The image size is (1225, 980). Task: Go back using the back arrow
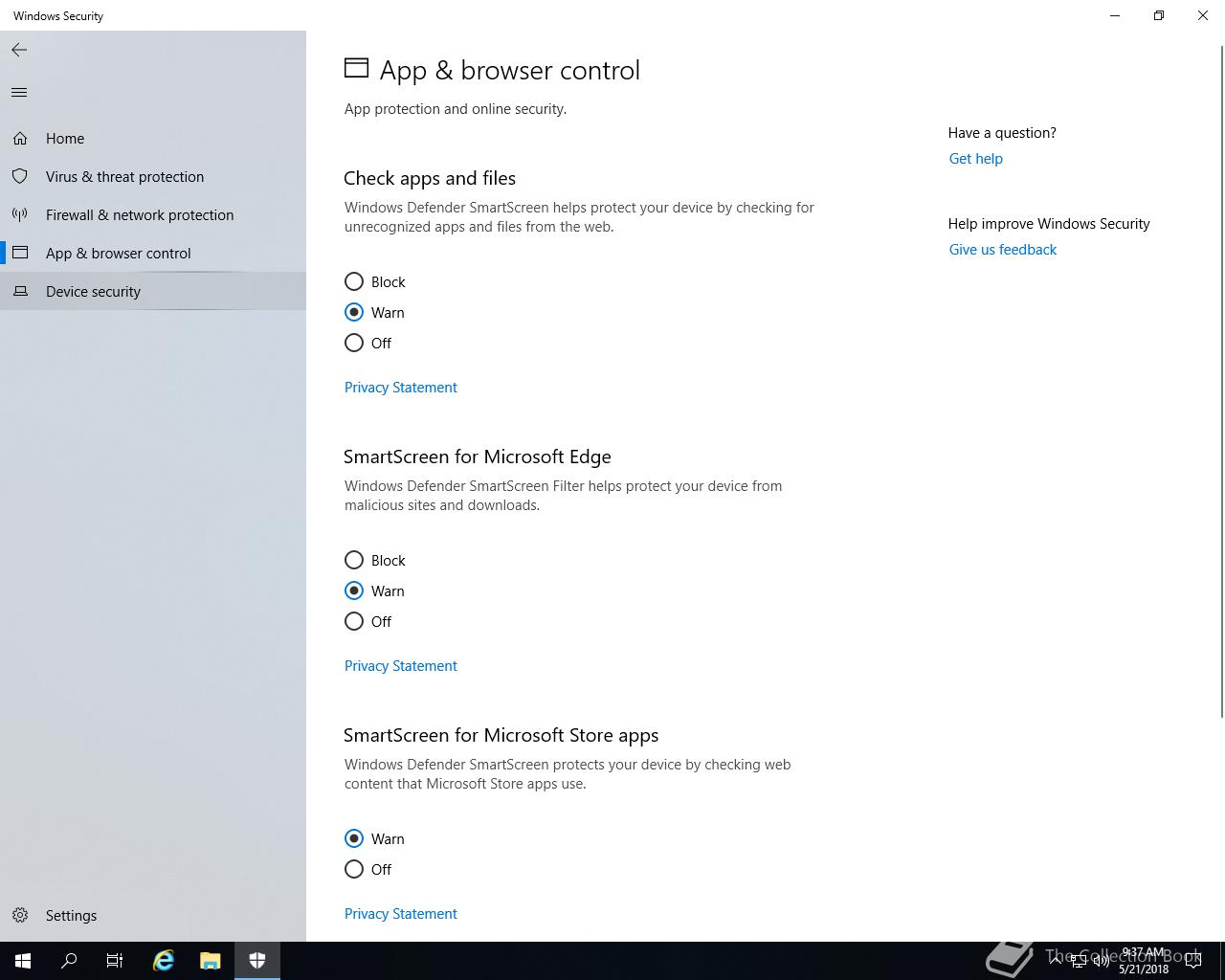19,50
